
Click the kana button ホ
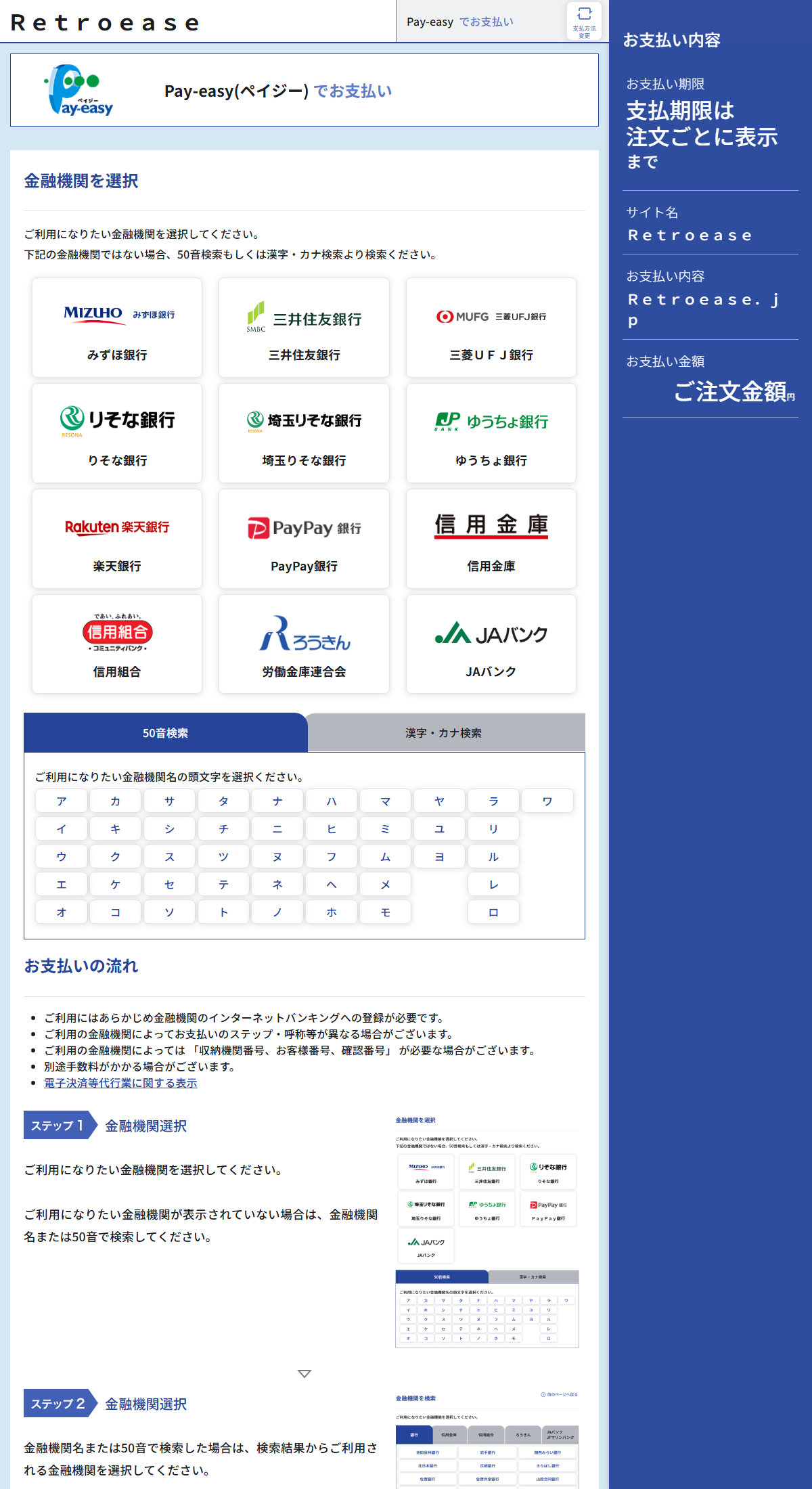332,912
